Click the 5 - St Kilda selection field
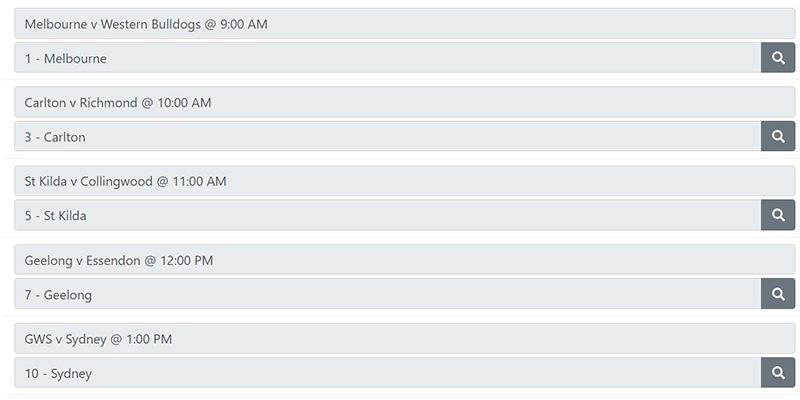The width and height of the screenshot is (800, 400). [x=388, y=215]
